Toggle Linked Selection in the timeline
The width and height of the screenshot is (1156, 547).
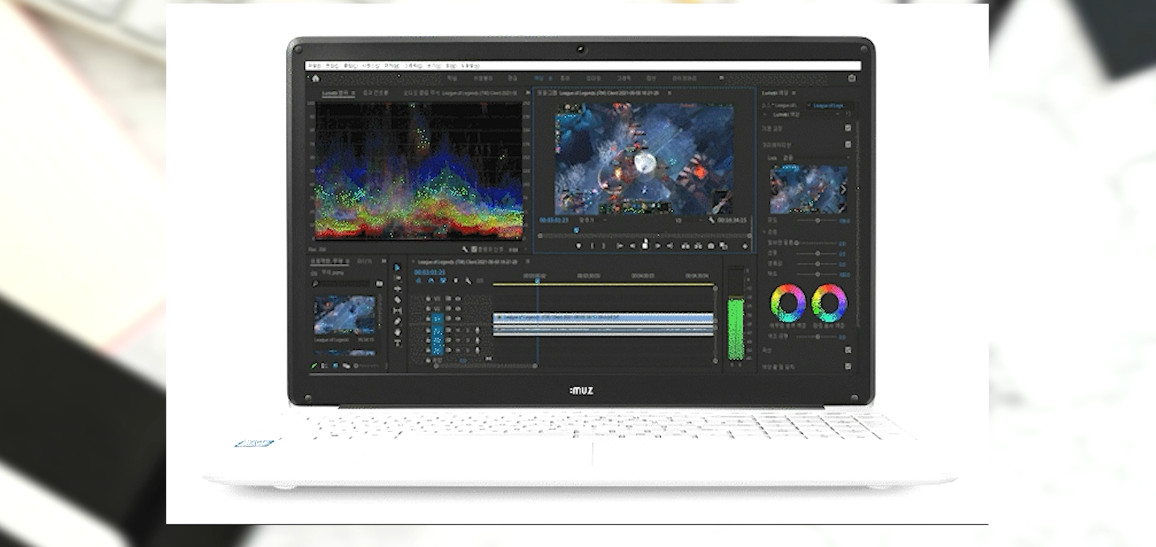[x=443, y=281]
